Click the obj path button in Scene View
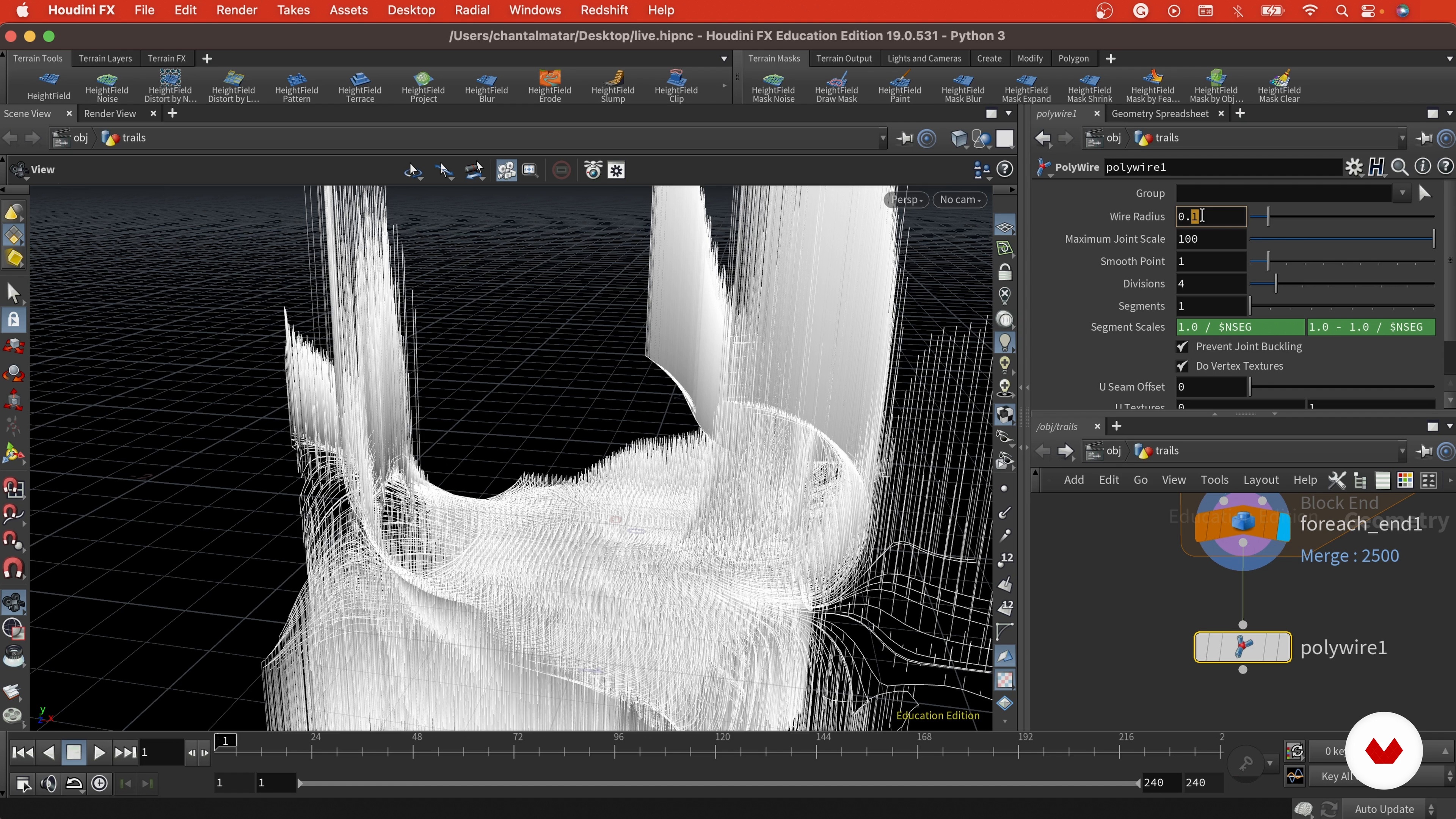 (x=72, y=138)
